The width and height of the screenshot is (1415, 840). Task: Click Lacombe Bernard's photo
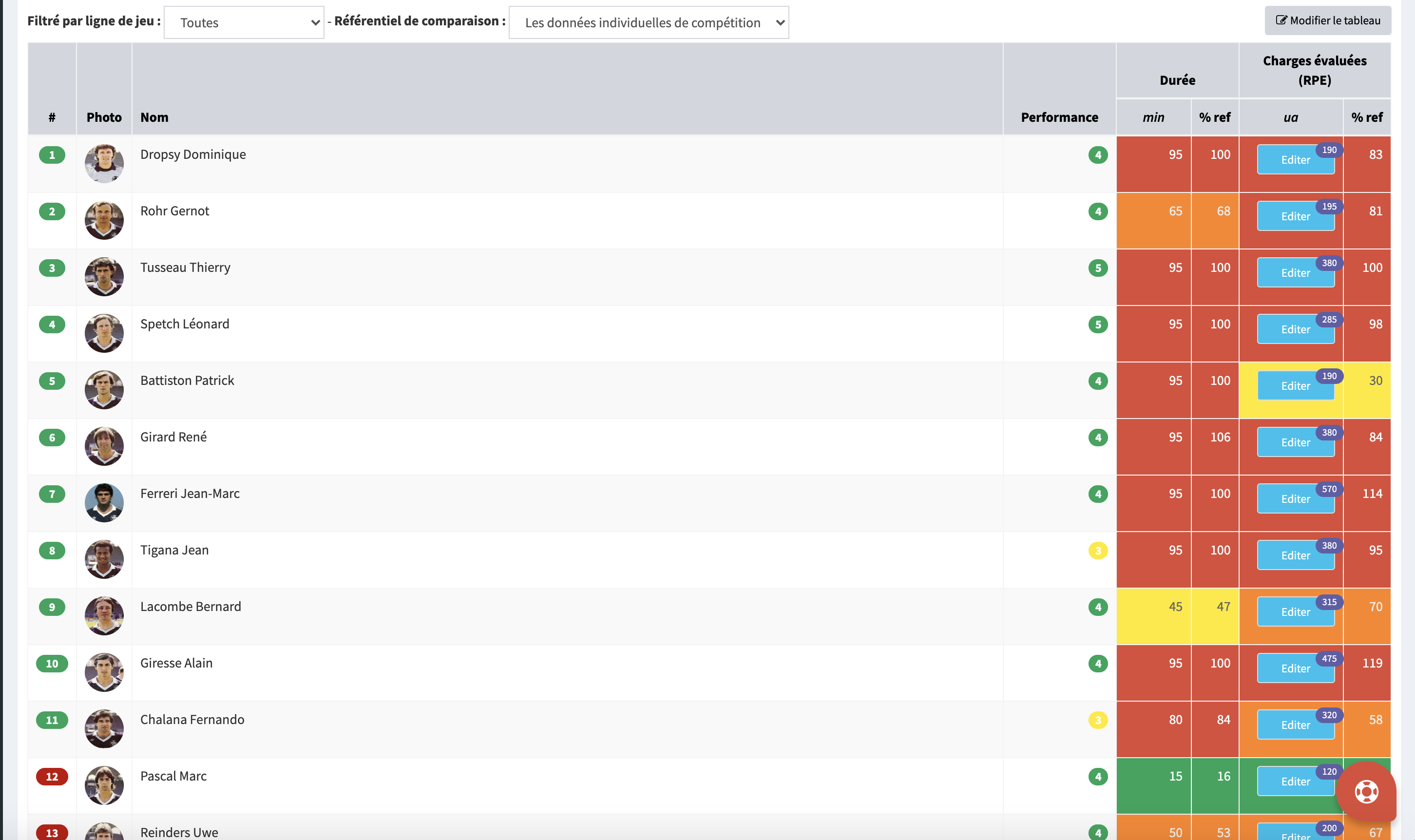tap(104, 616)
